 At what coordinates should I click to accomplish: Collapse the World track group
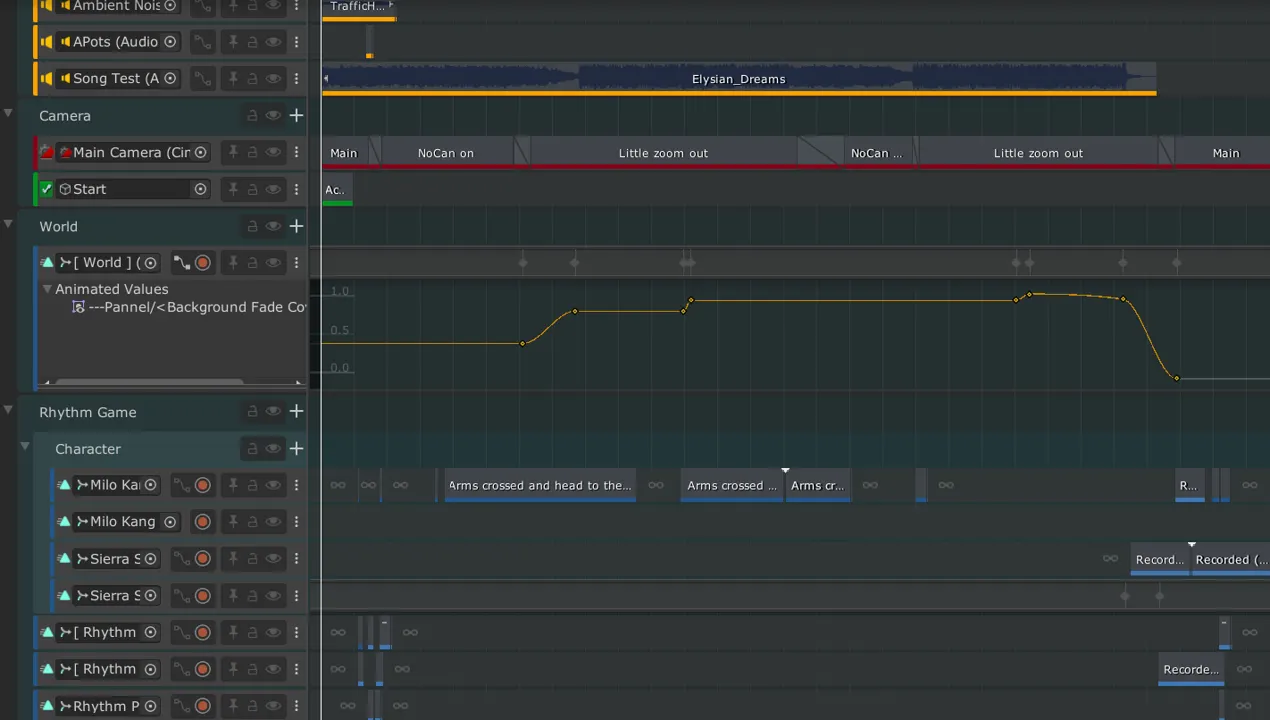click(x=9, y=223)
